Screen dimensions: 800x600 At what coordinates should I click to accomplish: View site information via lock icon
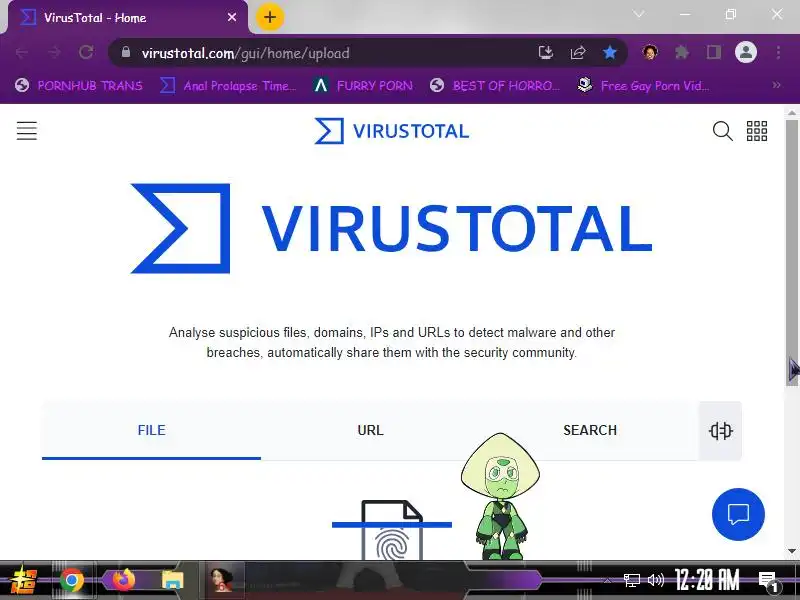pos(126,53)
